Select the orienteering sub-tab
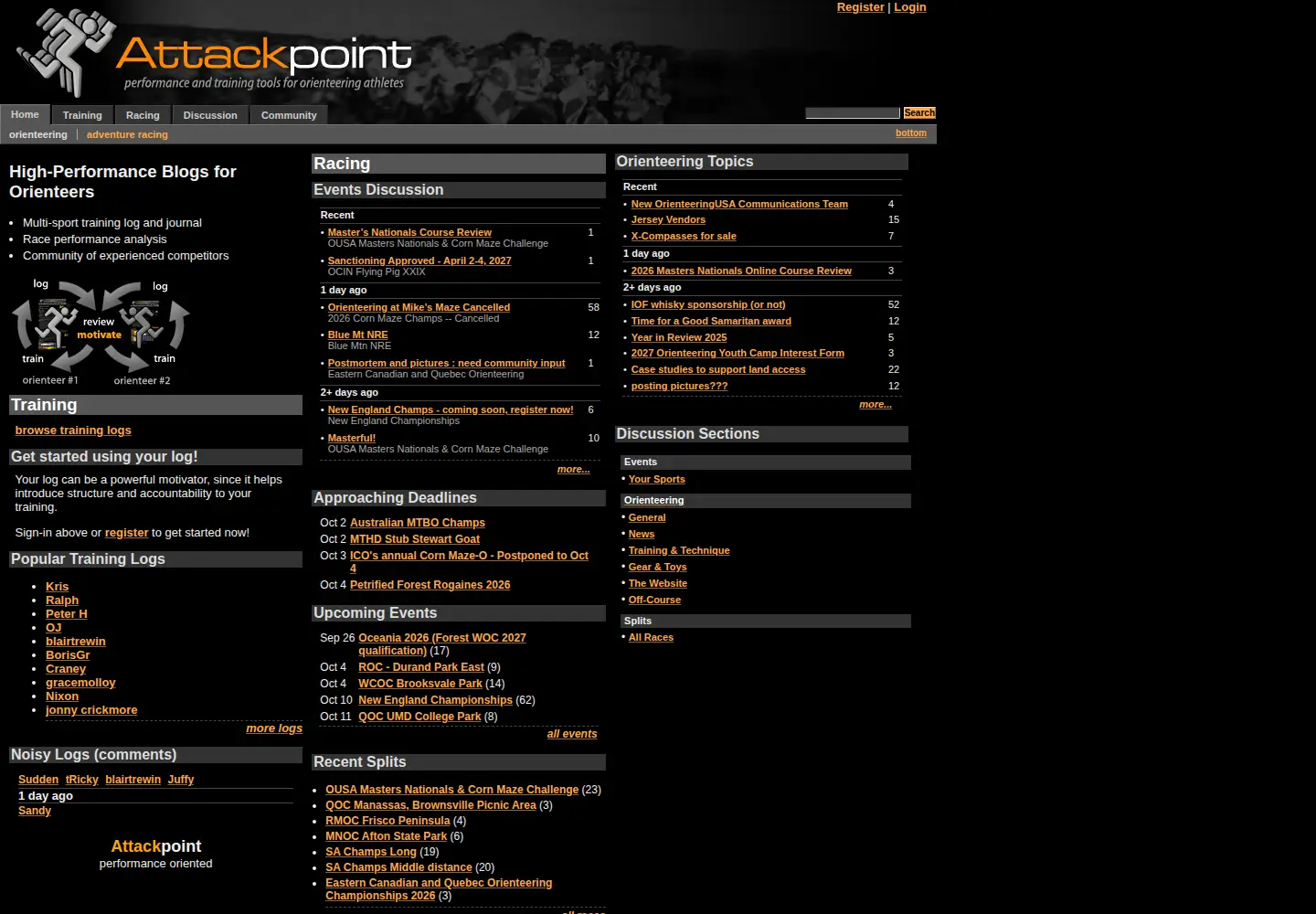Viewport: 1316px width, 914px height. click(38, 134)
